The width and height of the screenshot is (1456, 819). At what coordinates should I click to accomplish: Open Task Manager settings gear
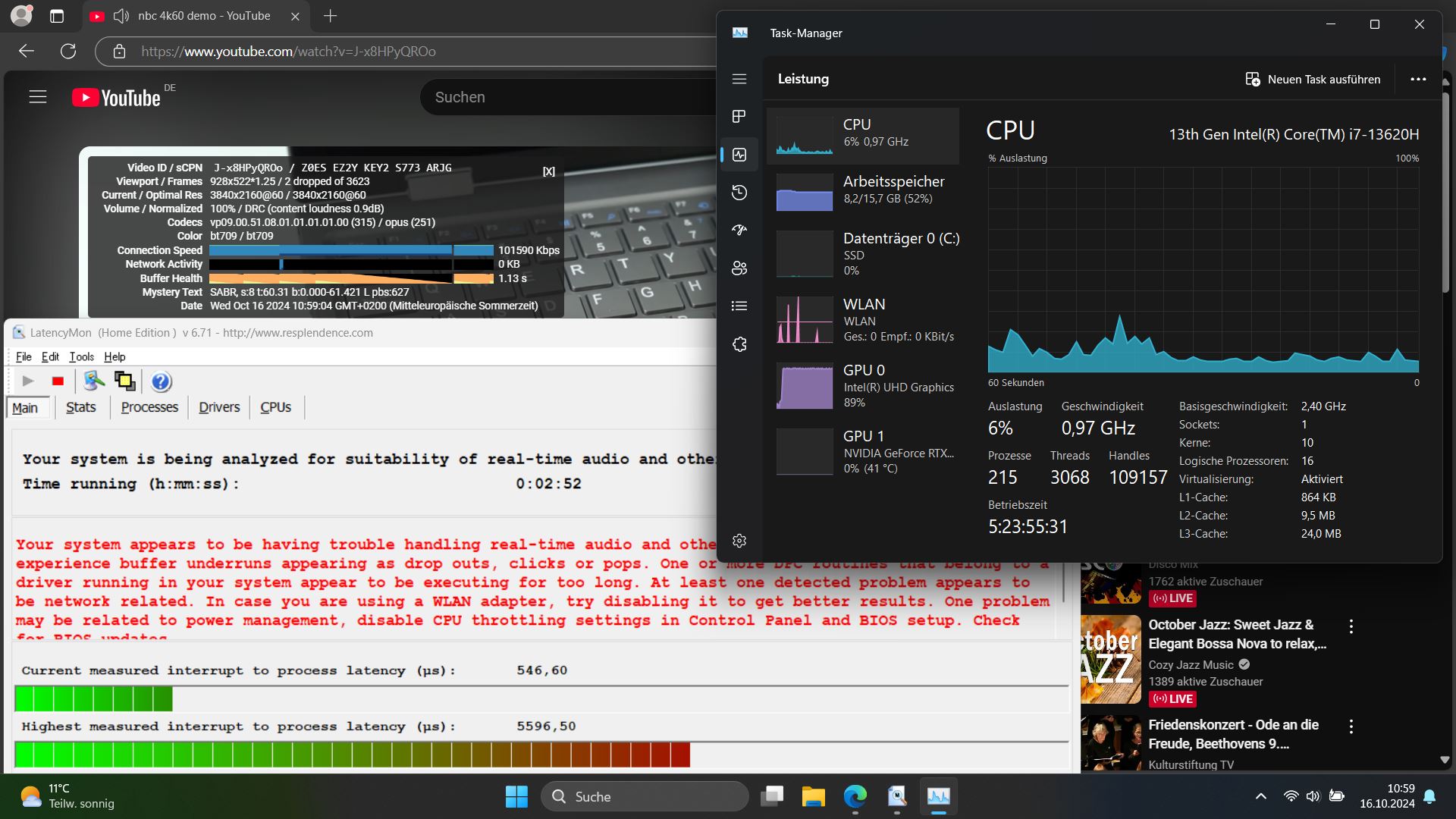pos(739,541)
